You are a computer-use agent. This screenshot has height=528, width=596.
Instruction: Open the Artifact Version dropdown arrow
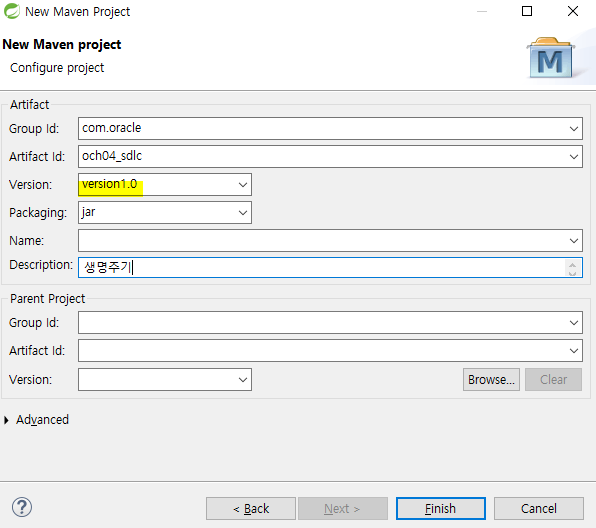[243, 185]
